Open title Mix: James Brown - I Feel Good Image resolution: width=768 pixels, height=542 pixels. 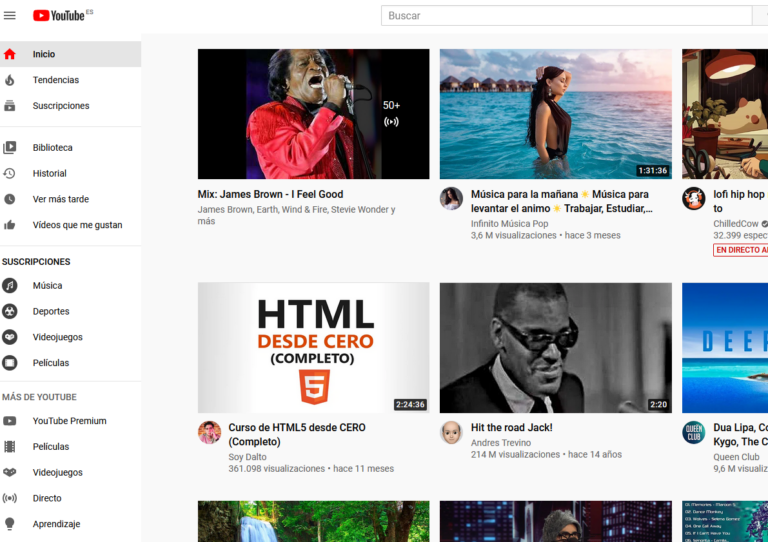click(270, 194)
